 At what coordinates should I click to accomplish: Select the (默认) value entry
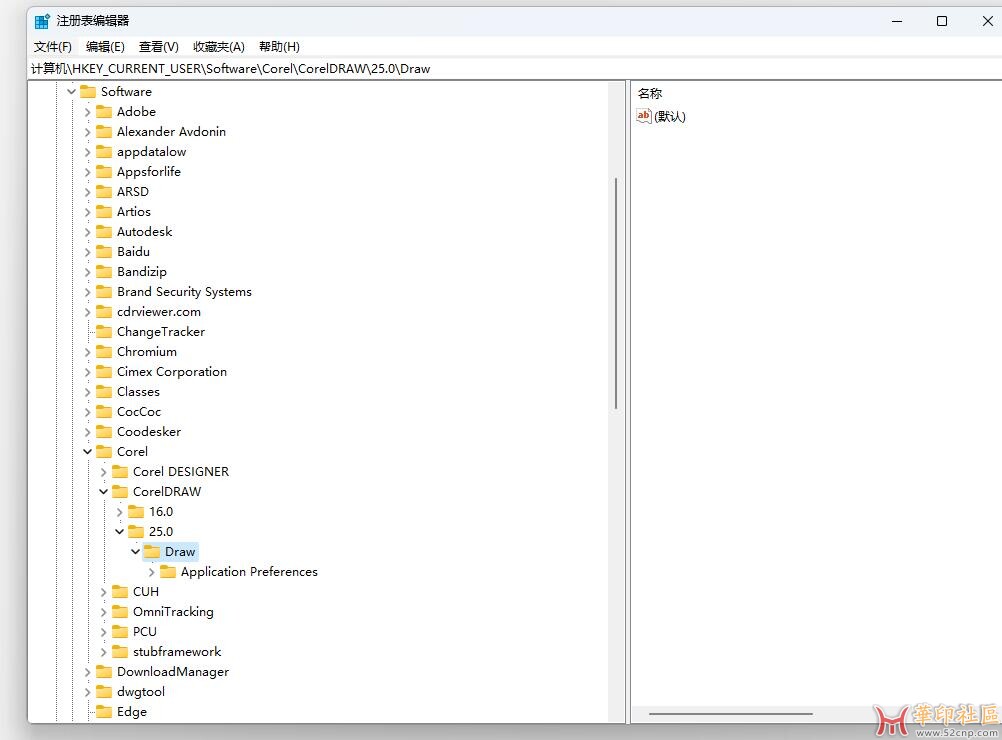(x=670, y=116)
